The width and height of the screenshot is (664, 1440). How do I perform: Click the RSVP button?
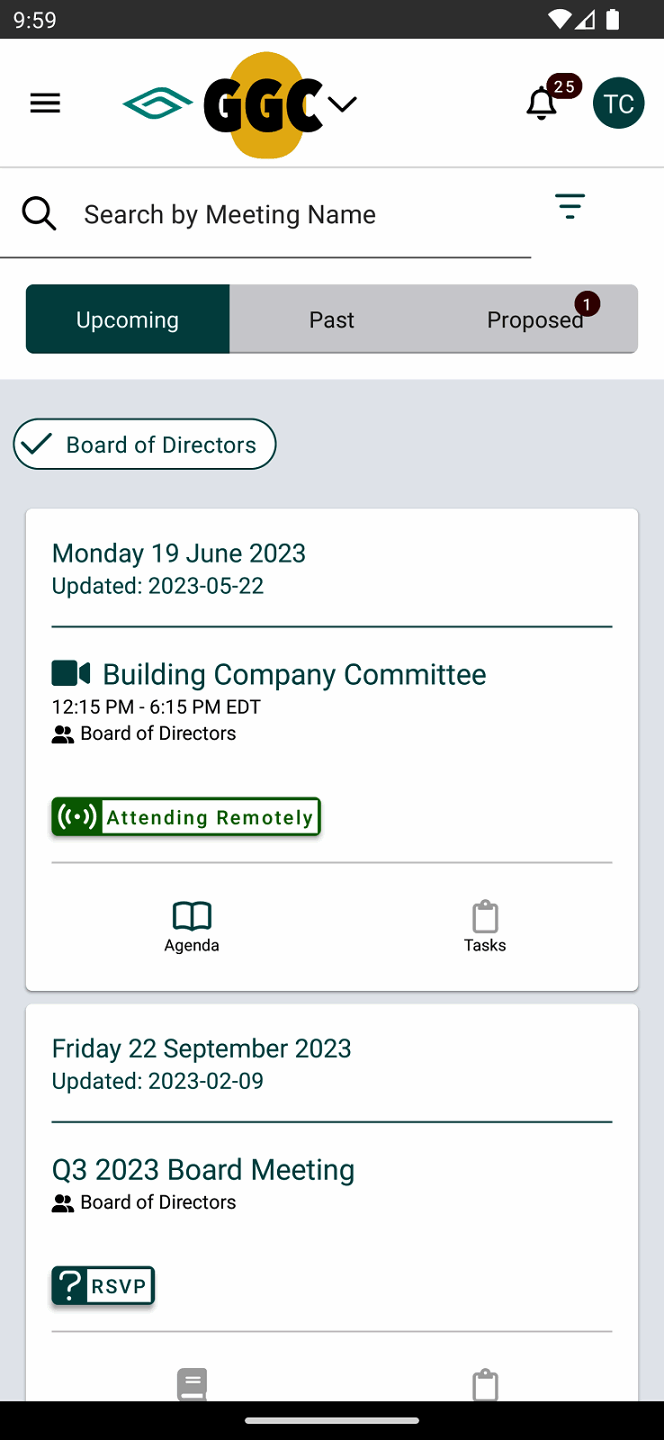click(x=103, y=1286)
